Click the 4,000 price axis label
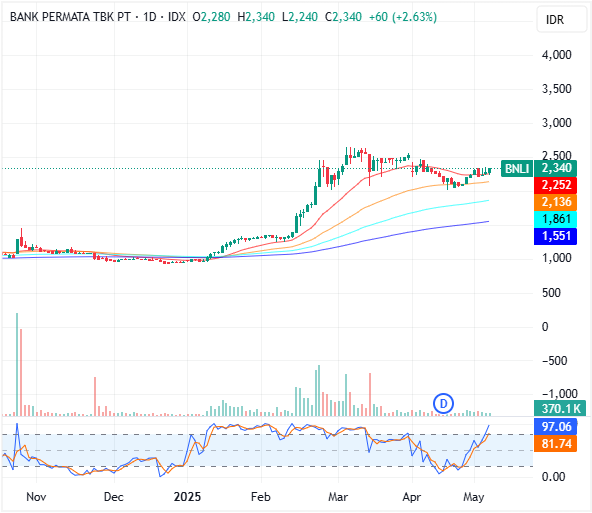Screen dimensions: 592x513 pos(557,55)
